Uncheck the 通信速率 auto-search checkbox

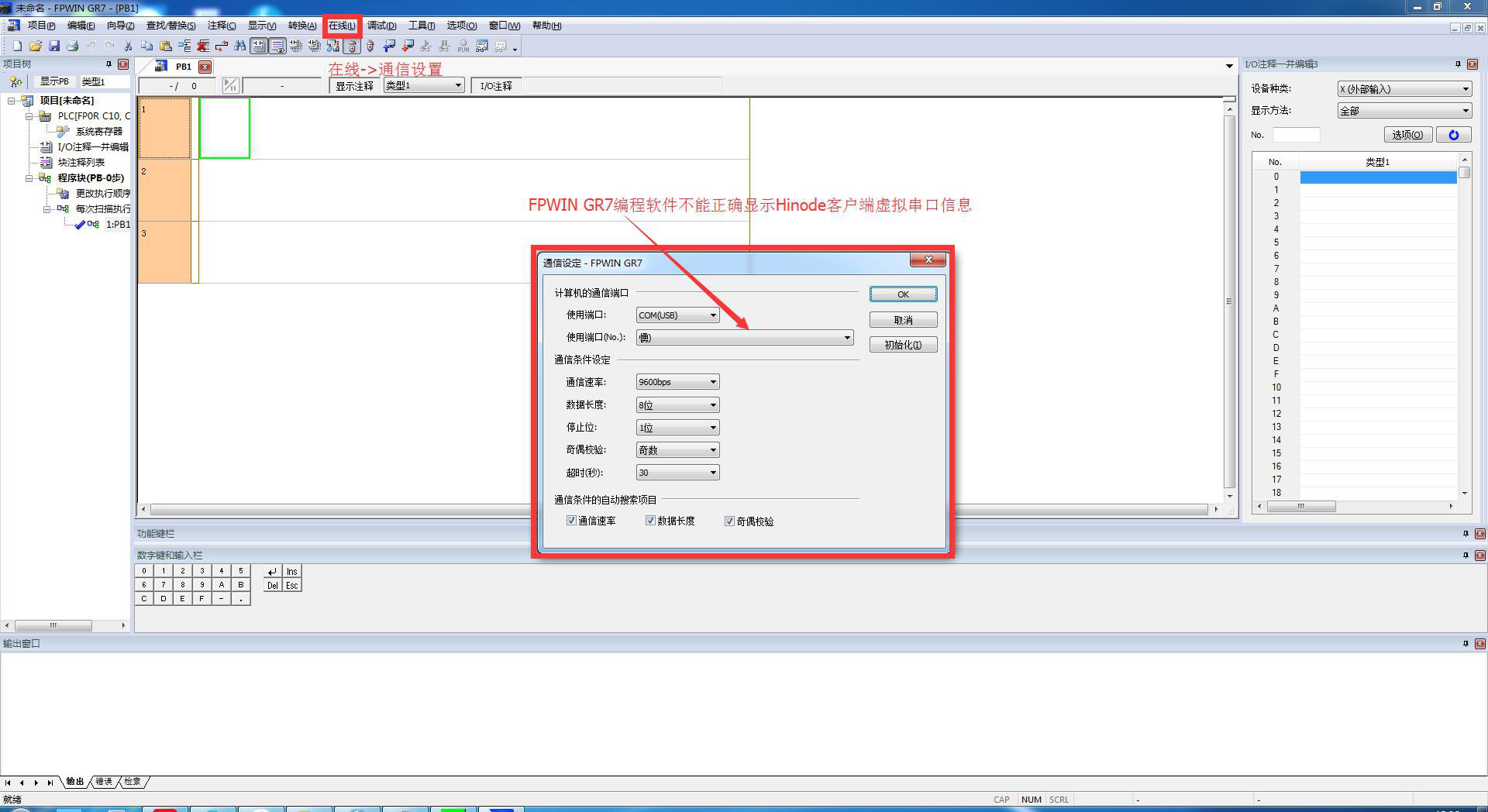(x=572, y=521)
